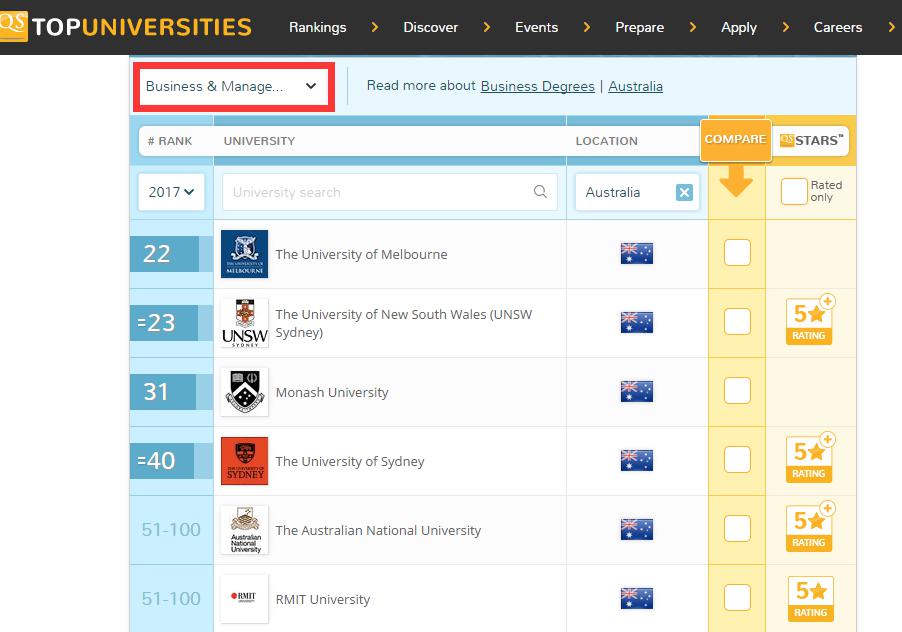Check compare box for Monash University
Image resolution: width=902 pixels, height=632 pixels.
pyautogui.click(x=737, y=391)
